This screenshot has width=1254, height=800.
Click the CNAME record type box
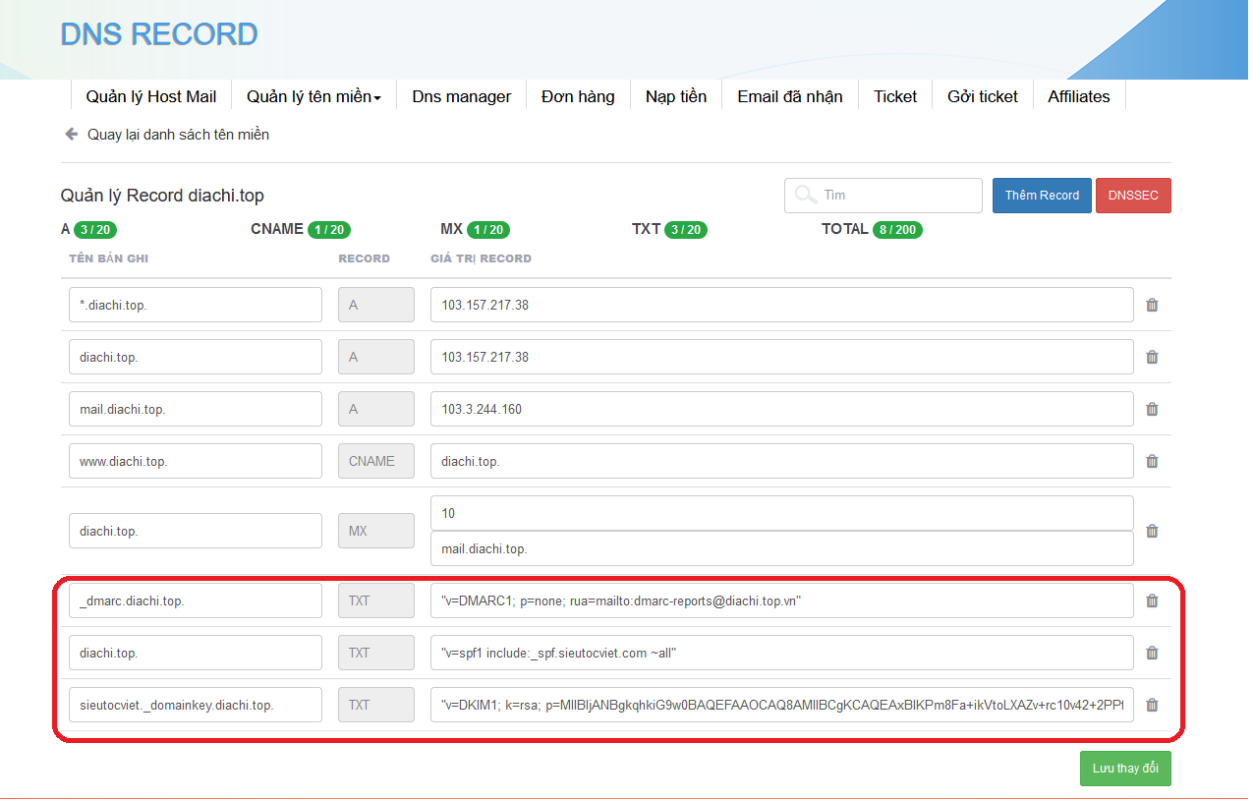click(376, 461)
